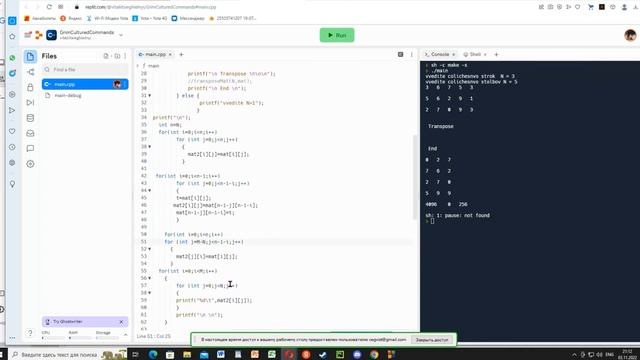Click code line 51 for loop

(204, 242)
